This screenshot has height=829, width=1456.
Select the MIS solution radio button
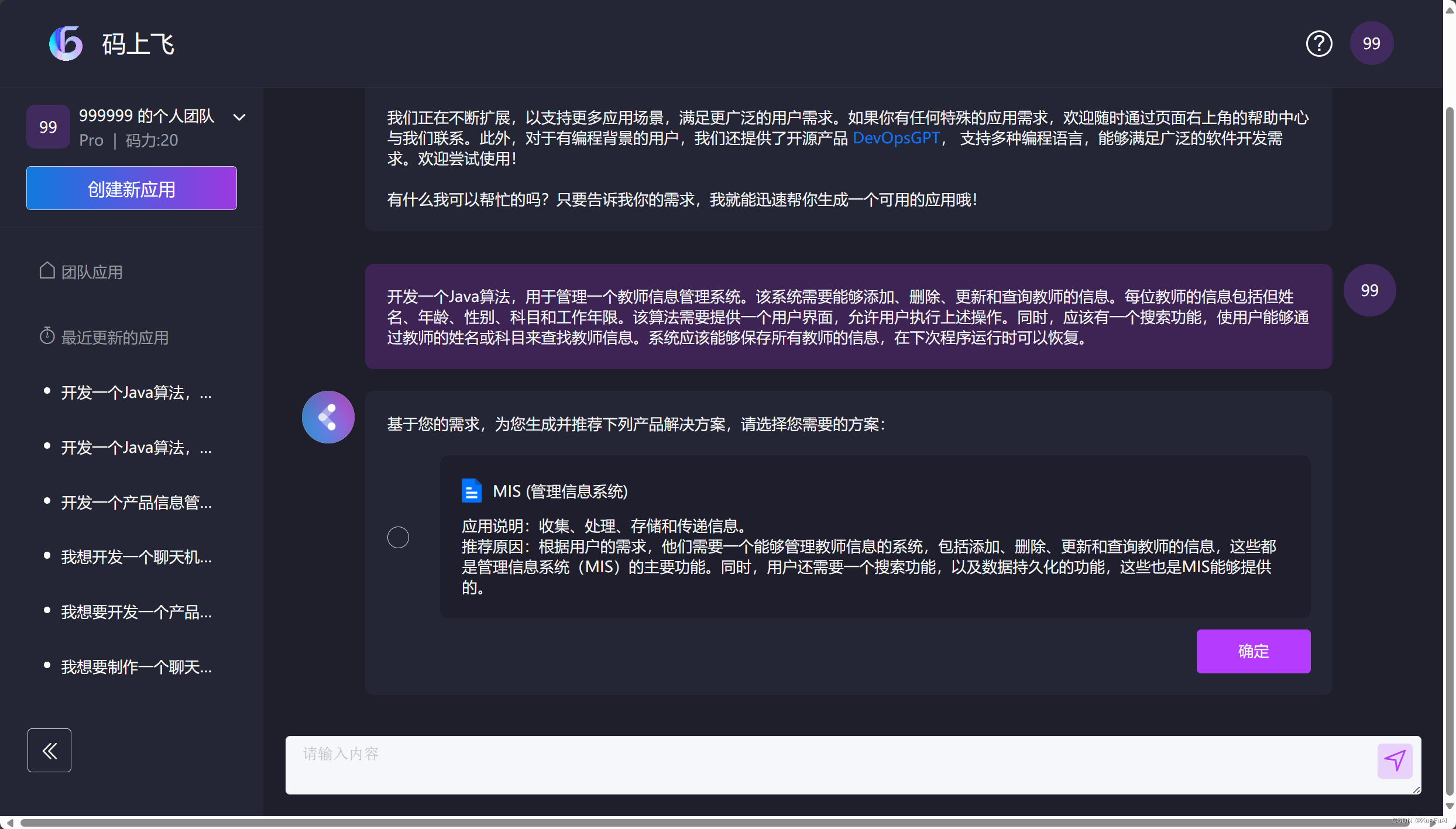tap(398, 537)
